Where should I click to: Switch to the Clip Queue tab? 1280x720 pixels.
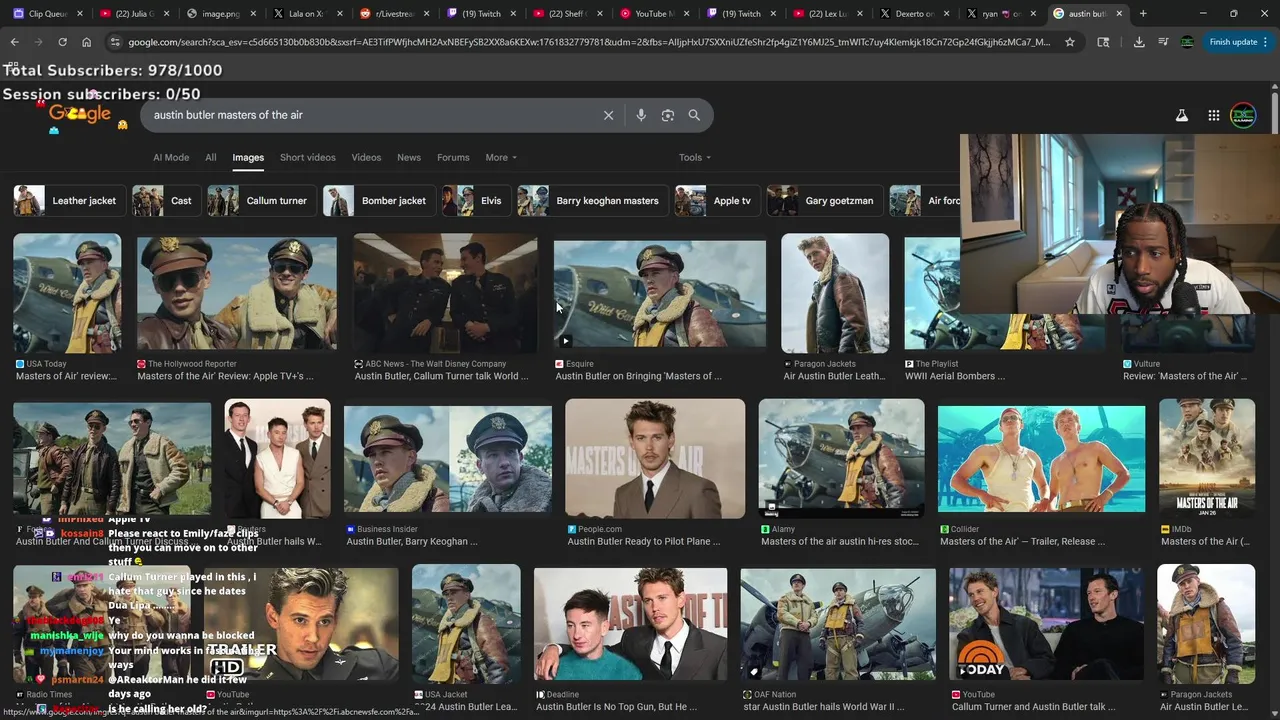tap(46, 14)
